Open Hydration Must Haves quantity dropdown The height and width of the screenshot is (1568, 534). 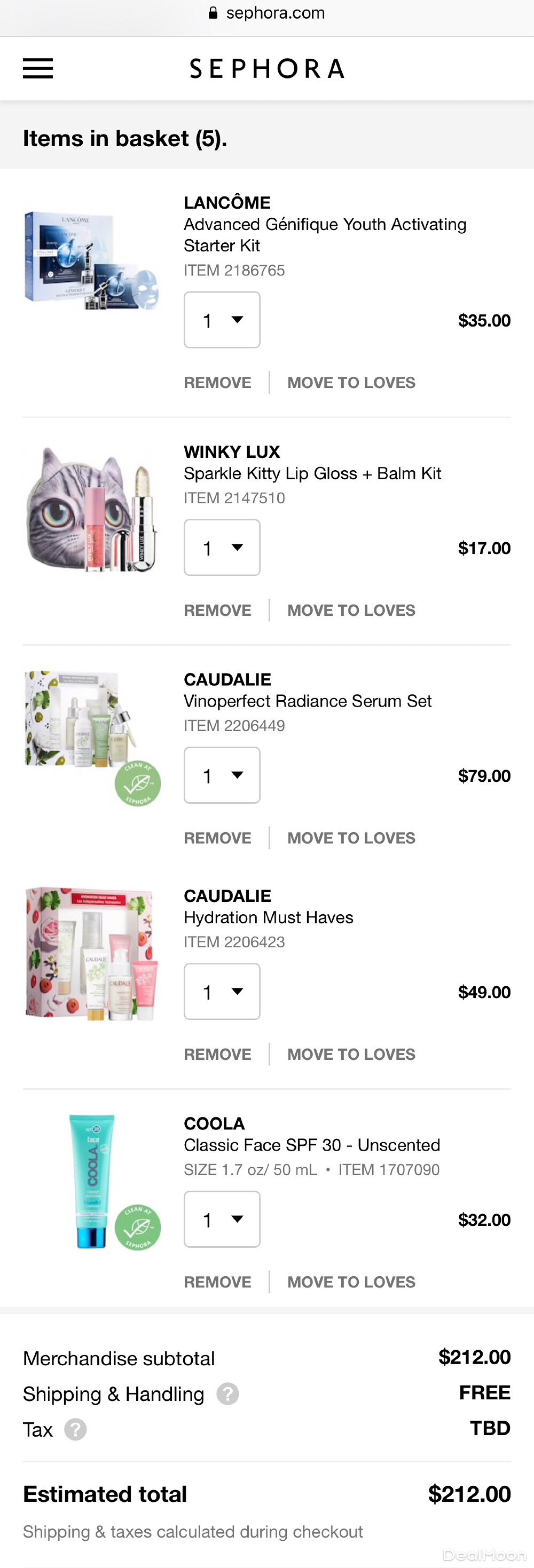(222, 992)
